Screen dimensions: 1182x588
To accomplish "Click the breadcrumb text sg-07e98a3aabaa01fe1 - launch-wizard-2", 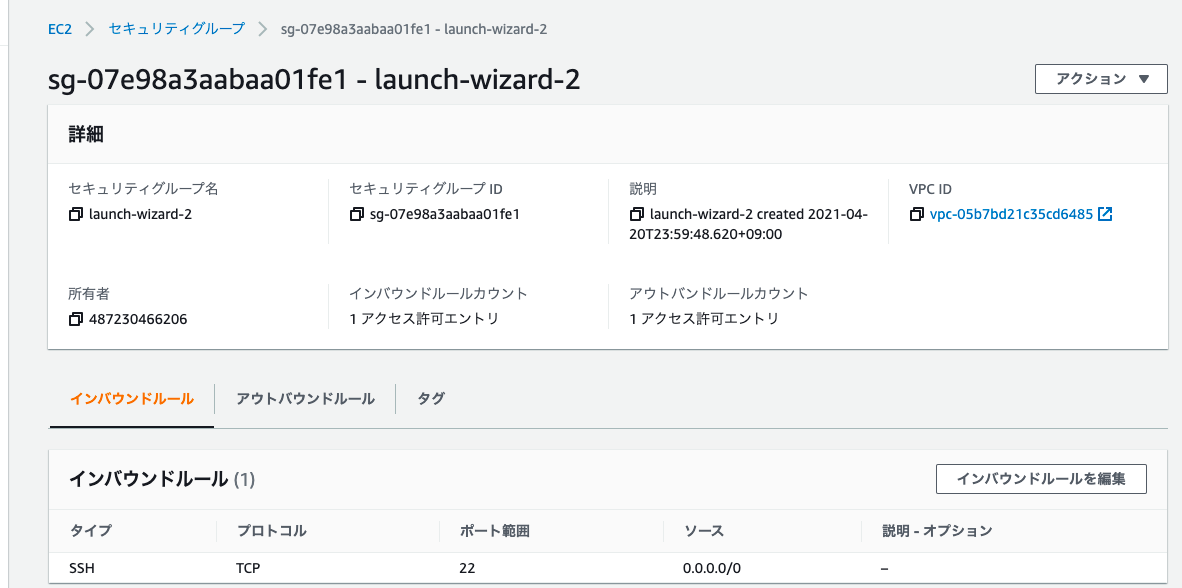I will click(x=413, y=29).
